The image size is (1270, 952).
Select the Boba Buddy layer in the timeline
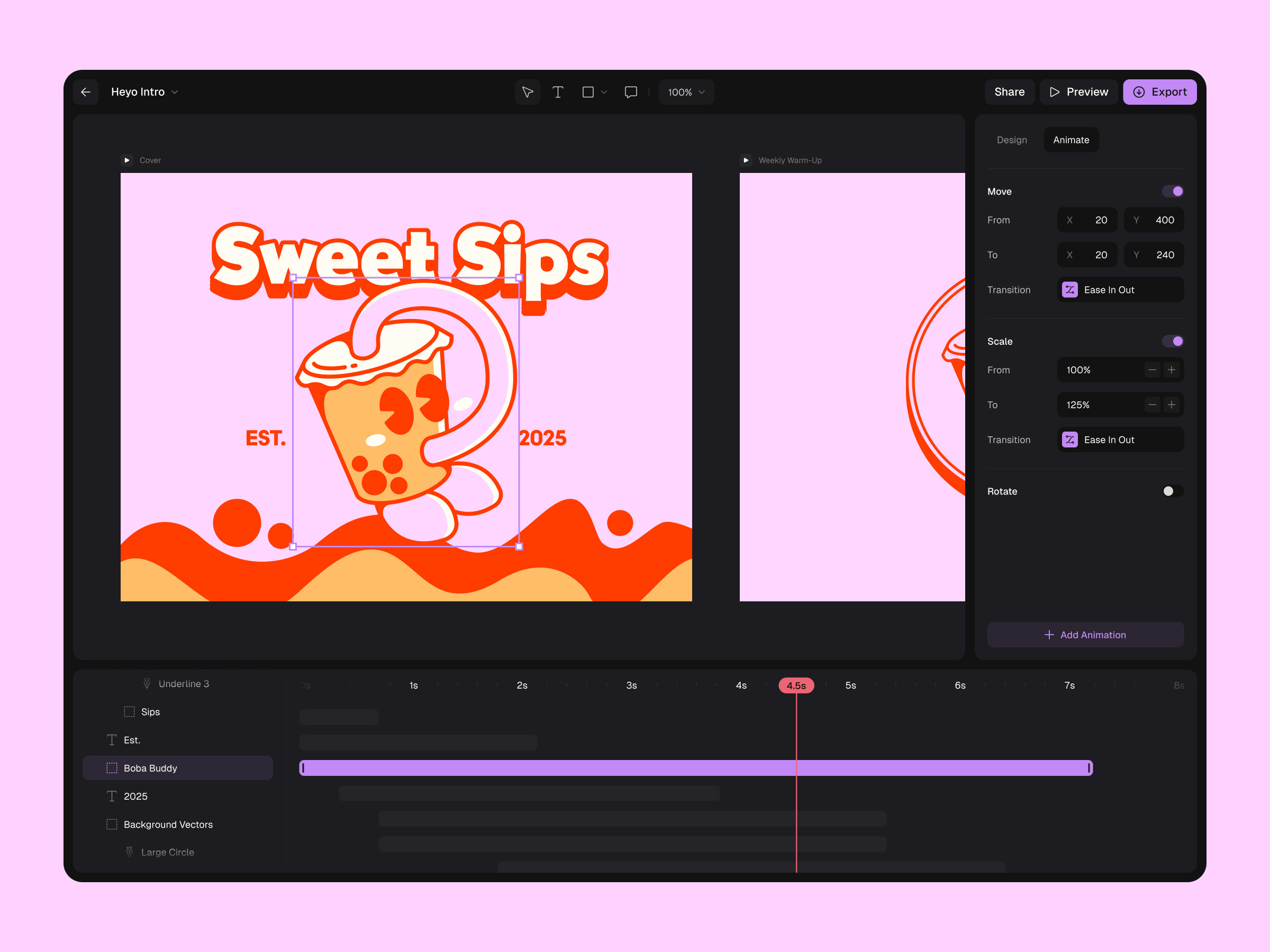150,768
